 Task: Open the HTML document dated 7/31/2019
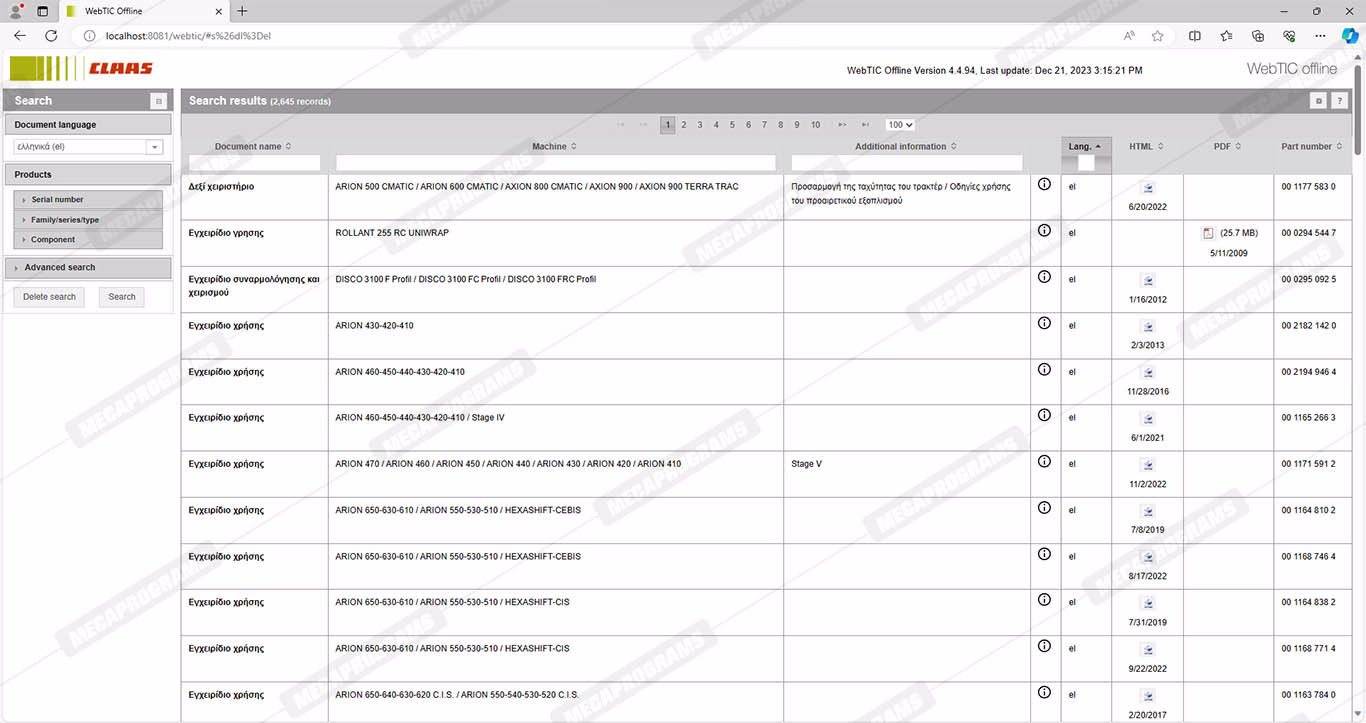coord(1148,603)
